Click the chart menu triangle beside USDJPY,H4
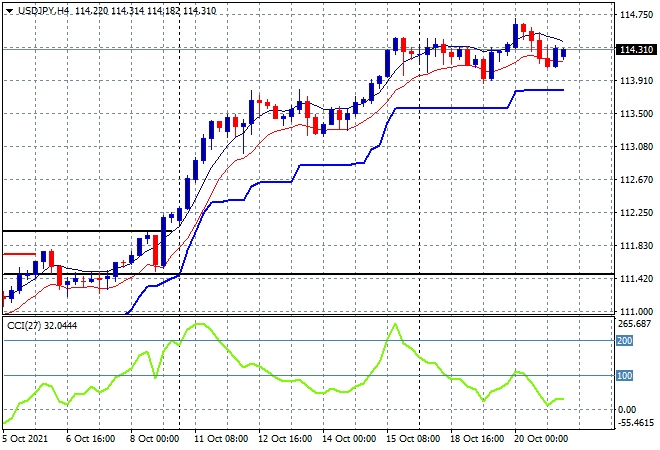This screenshot has width=660, height=450. tap(9, 11)
